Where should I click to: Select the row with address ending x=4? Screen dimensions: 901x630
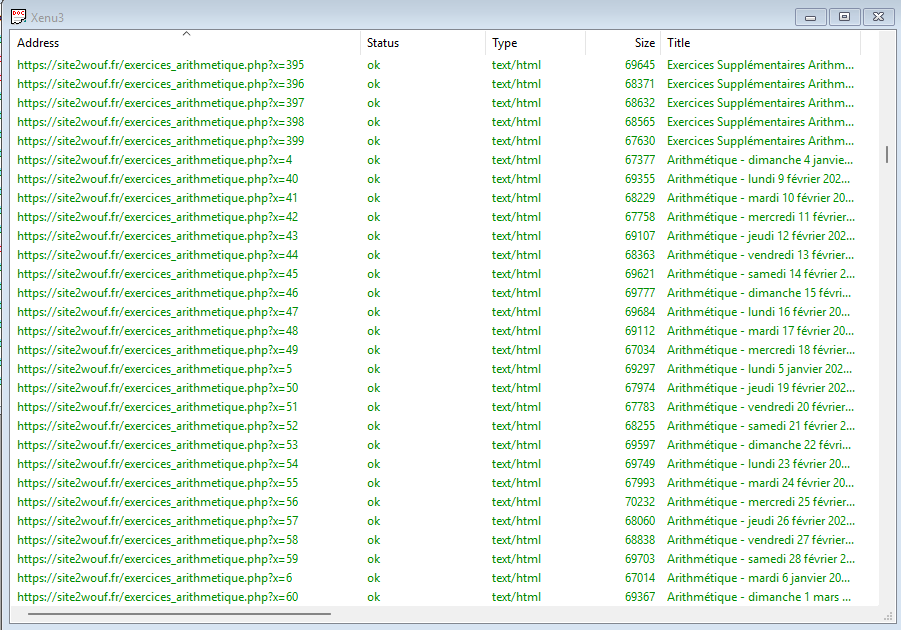click(x=155, y=160)
